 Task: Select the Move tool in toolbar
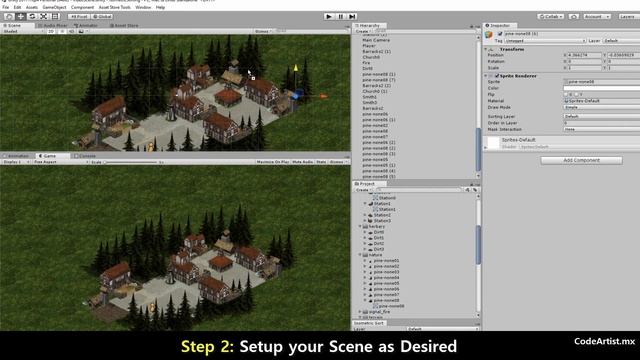20,16
